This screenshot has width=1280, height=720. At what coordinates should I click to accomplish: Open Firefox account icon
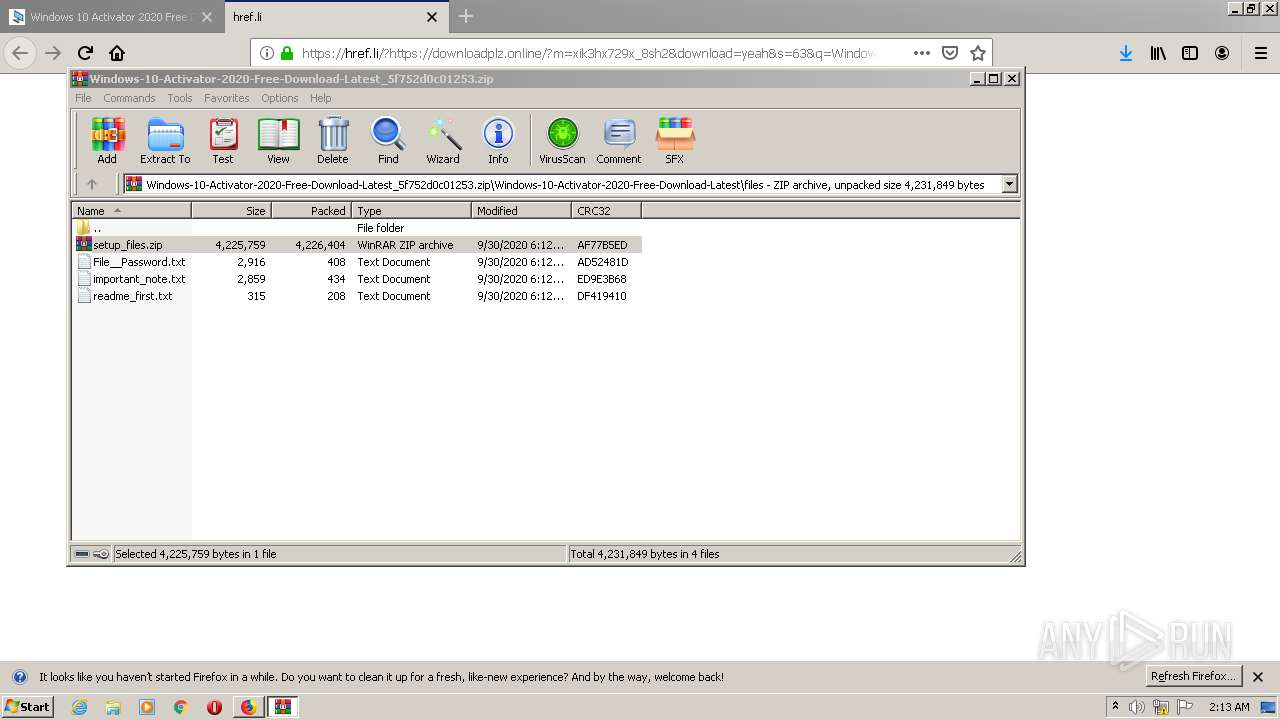coord(1222,53)
